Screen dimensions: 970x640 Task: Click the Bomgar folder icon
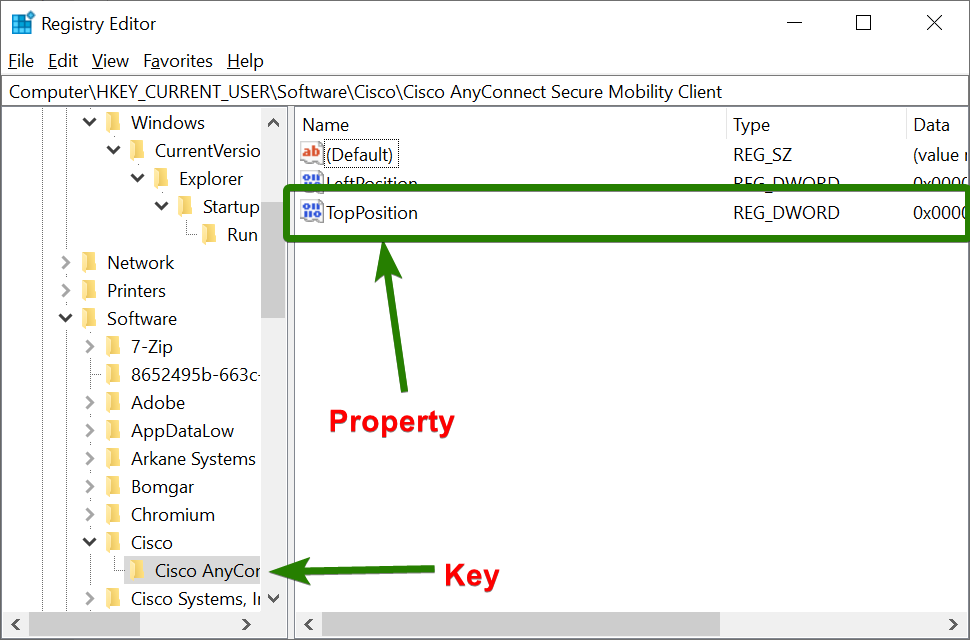click(113, 487)
